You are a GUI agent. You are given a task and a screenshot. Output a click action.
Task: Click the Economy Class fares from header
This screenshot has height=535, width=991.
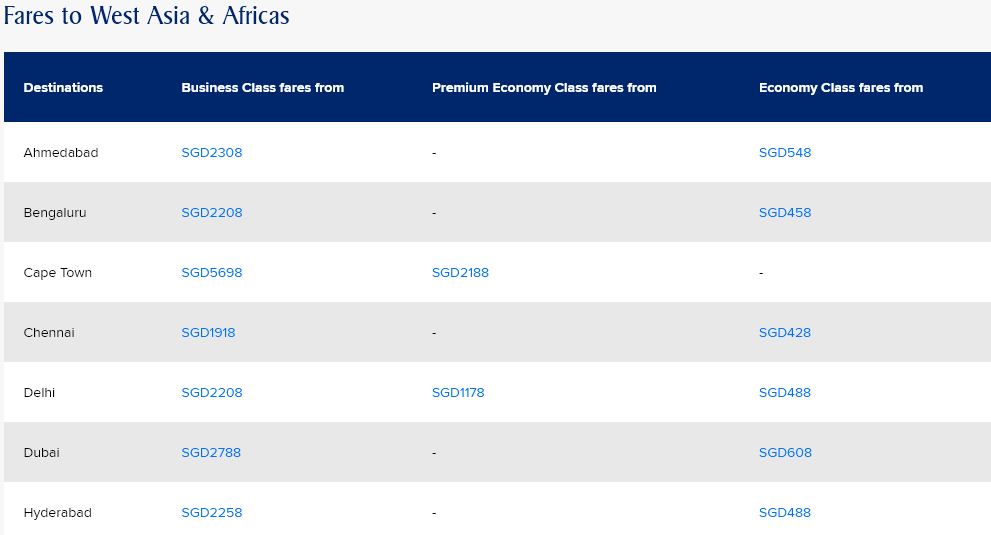(x=841, y=88)
